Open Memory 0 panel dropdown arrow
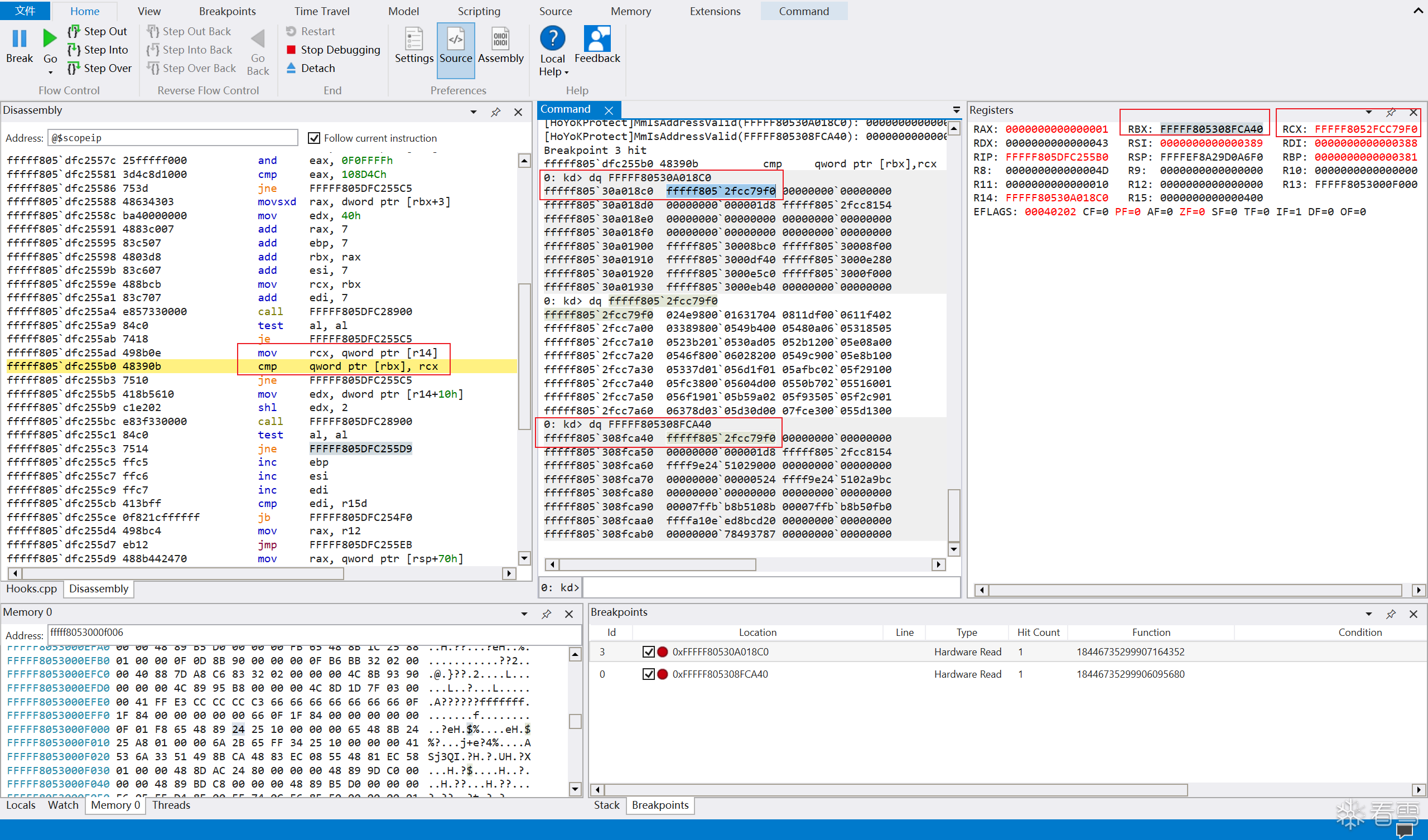Image resolution: width=1428 pixels, height=840 pixels. coord(524,614)
